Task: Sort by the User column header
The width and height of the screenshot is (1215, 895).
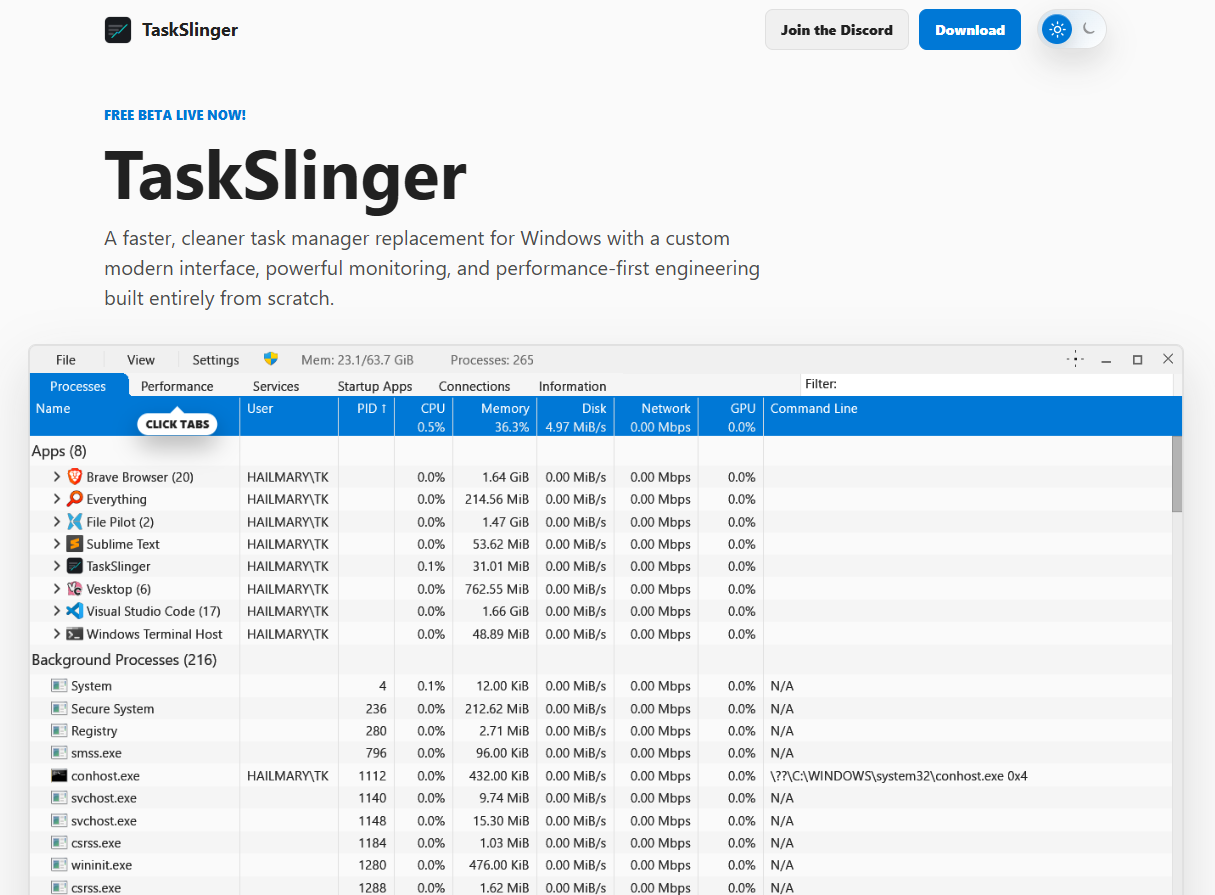Action: (289, 416)
